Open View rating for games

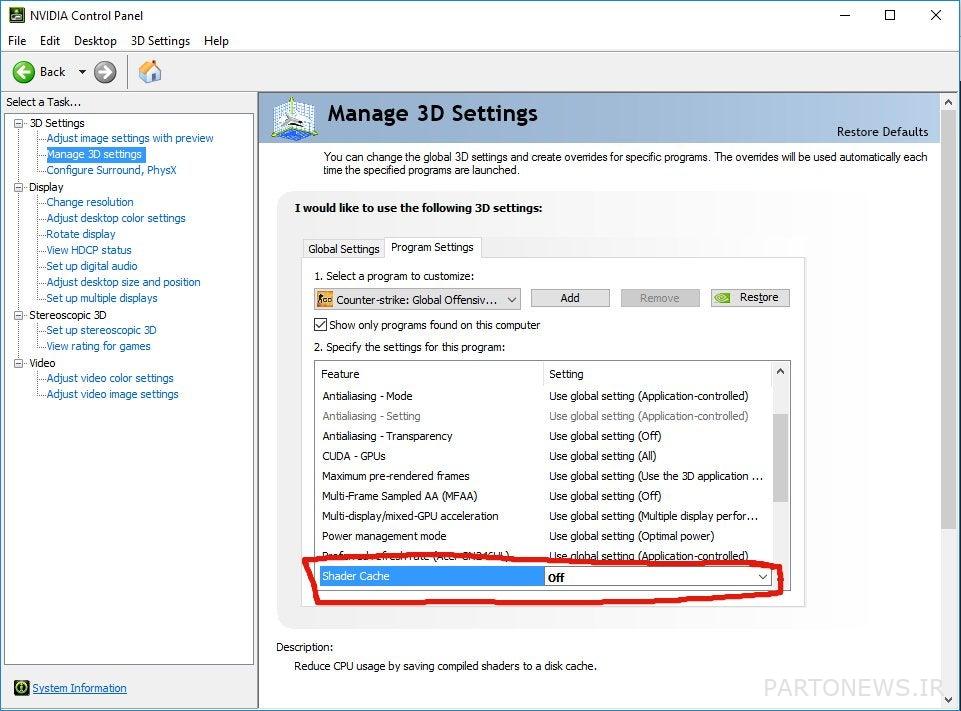(x=98, y=346)
